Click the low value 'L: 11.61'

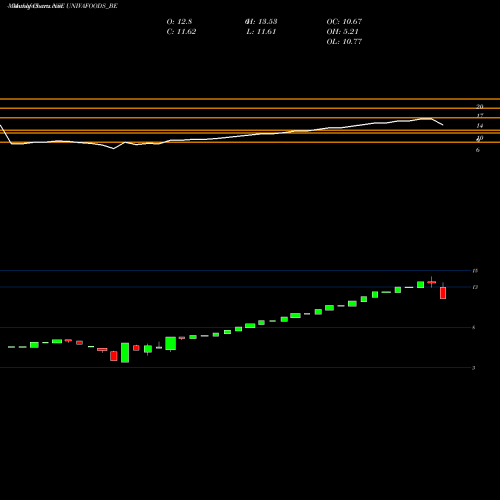coord(261,32)
